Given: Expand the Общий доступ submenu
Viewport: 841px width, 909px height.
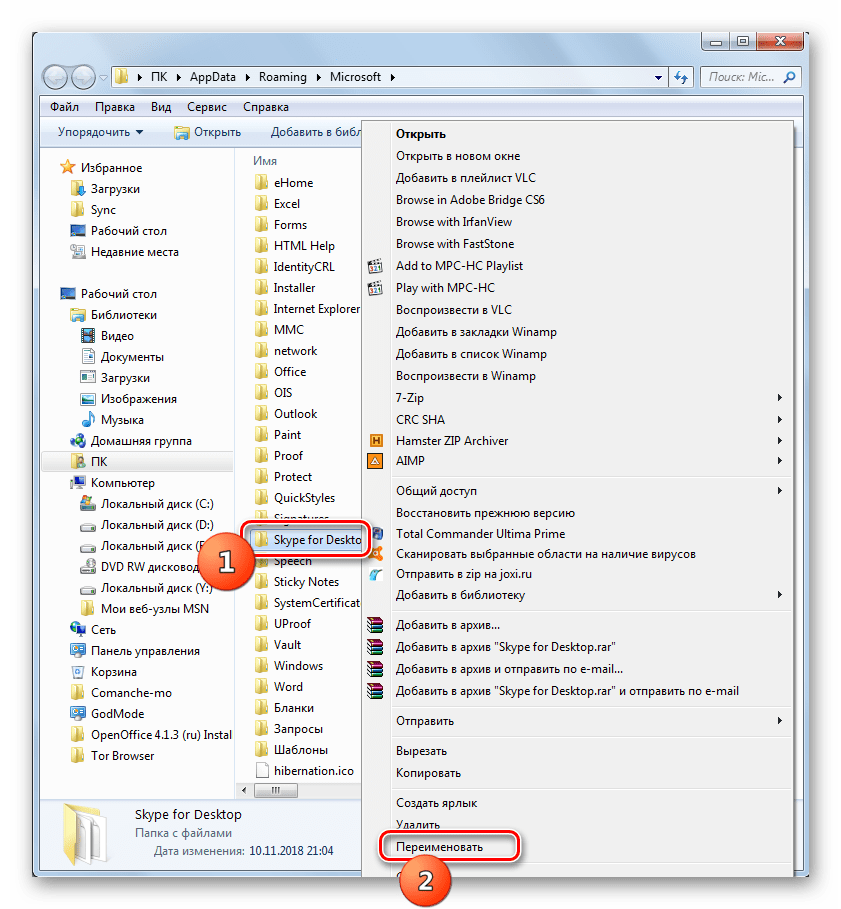Looking at the screenshot, I should click(x=779, y=491).
